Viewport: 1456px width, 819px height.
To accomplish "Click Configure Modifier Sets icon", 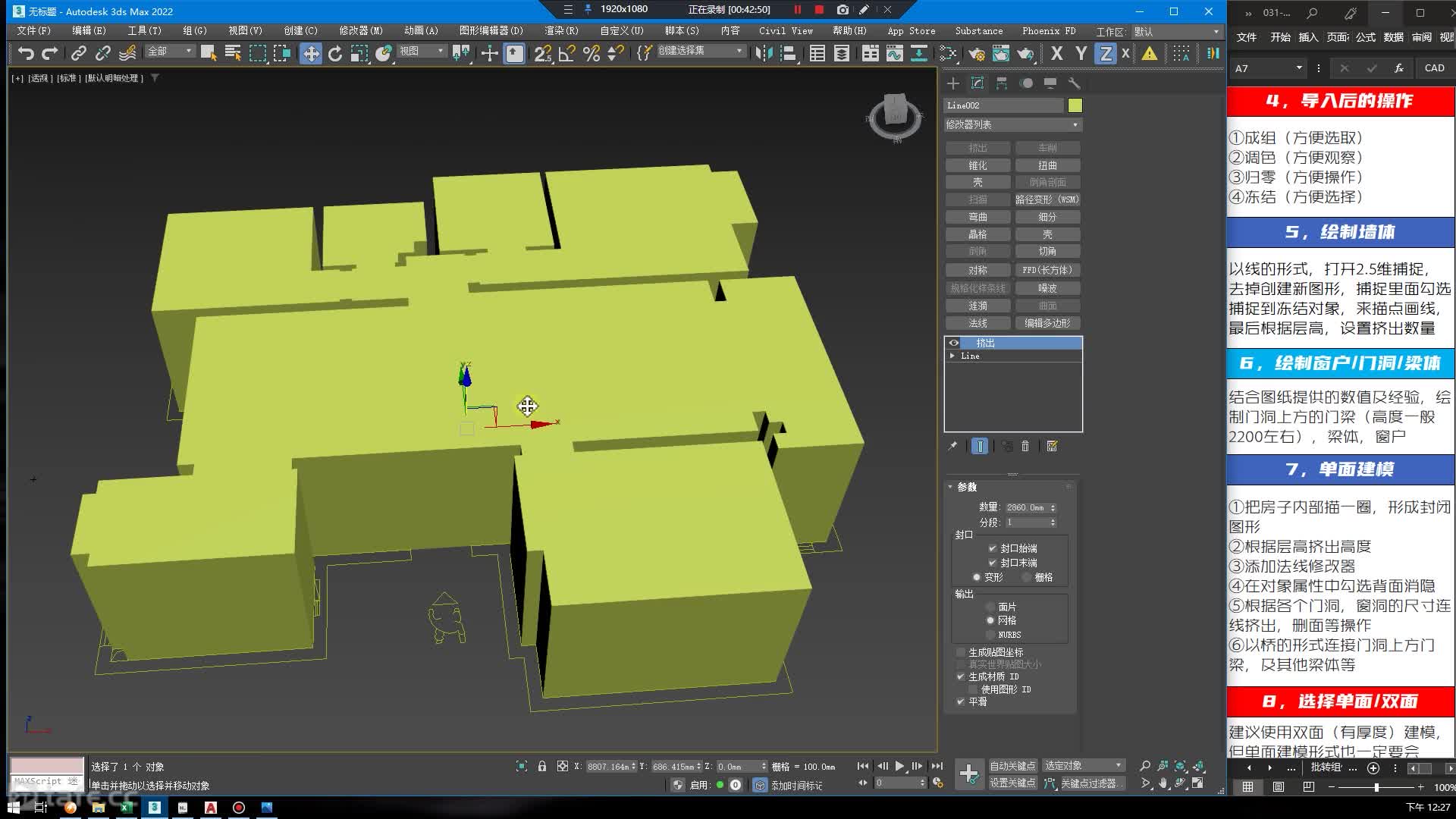I will click(x=1052, y=446).
